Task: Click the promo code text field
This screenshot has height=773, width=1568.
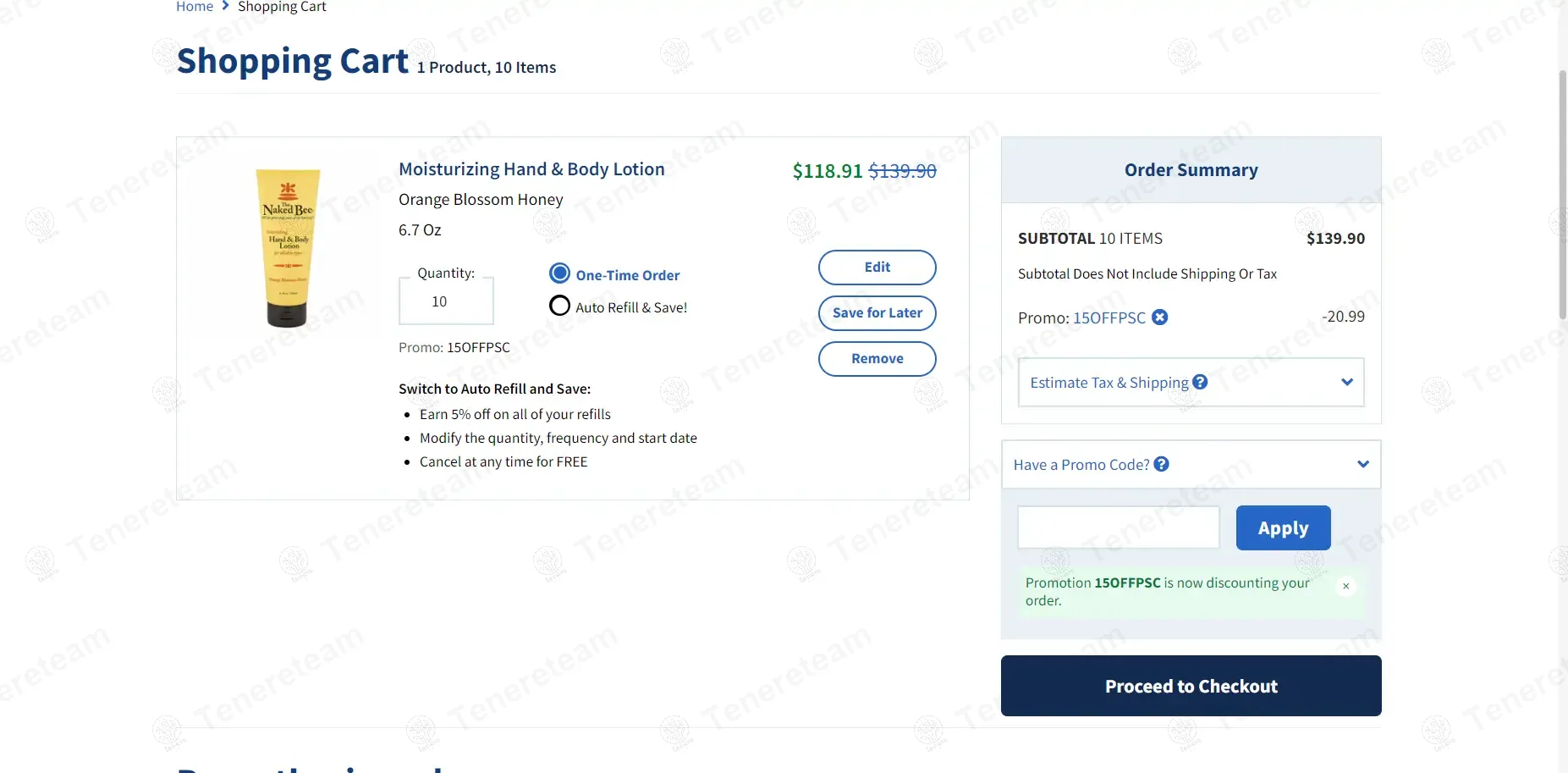Action: point(1118,527)
